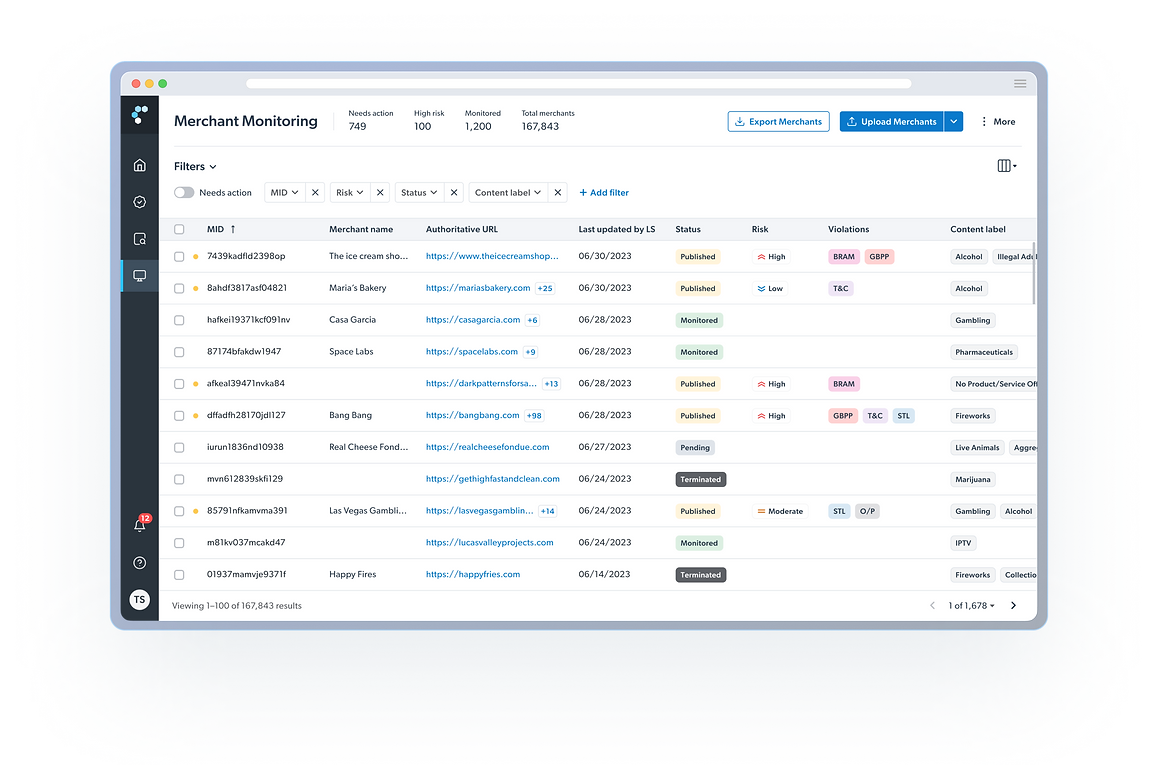This screenshot has height=765, width=1158.
Task: Sort the MID column by its arrow
Action: tap(234, 228)
